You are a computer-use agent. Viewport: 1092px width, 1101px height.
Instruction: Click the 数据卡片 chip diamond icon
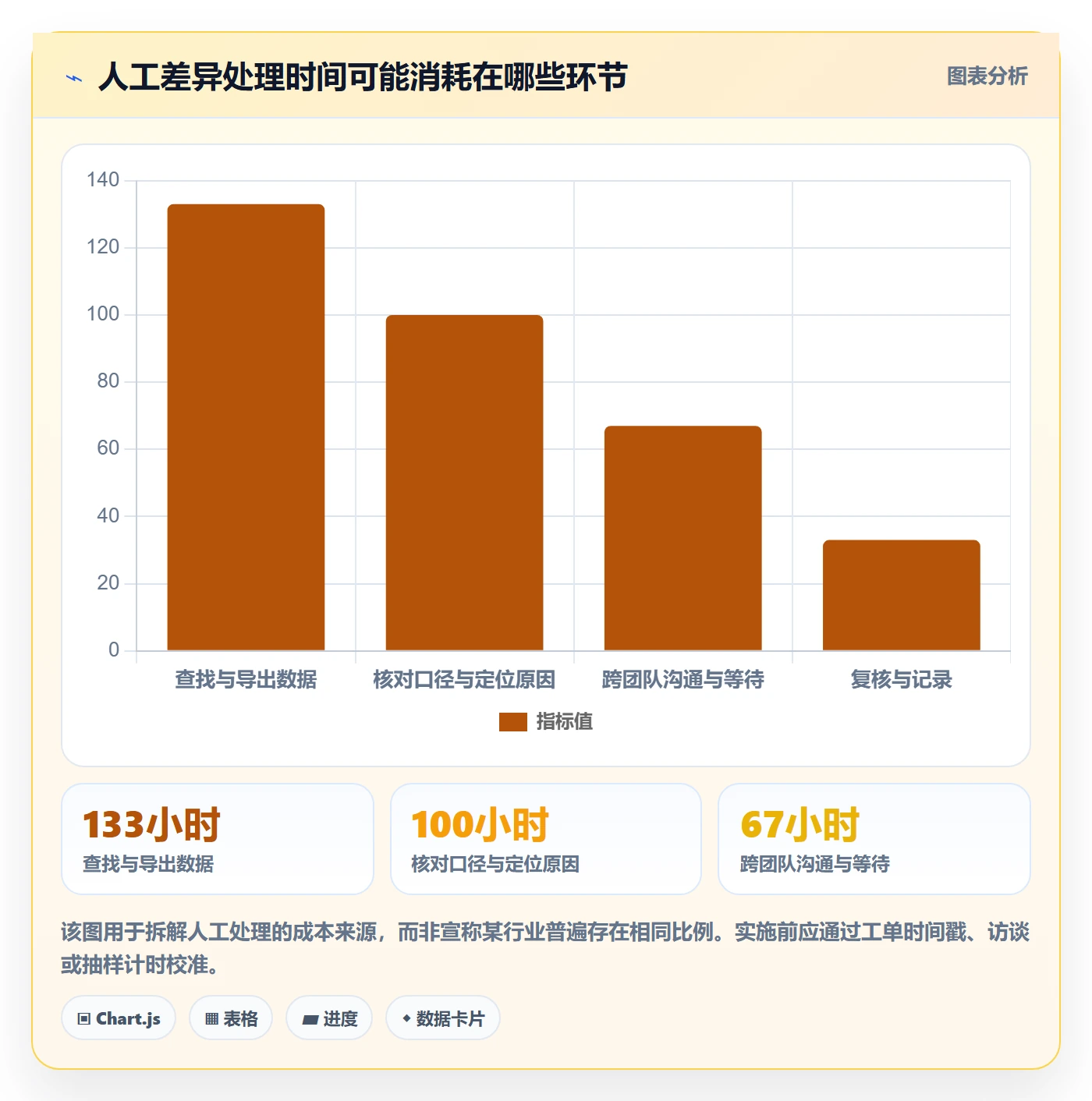[x=406, y=1018]
